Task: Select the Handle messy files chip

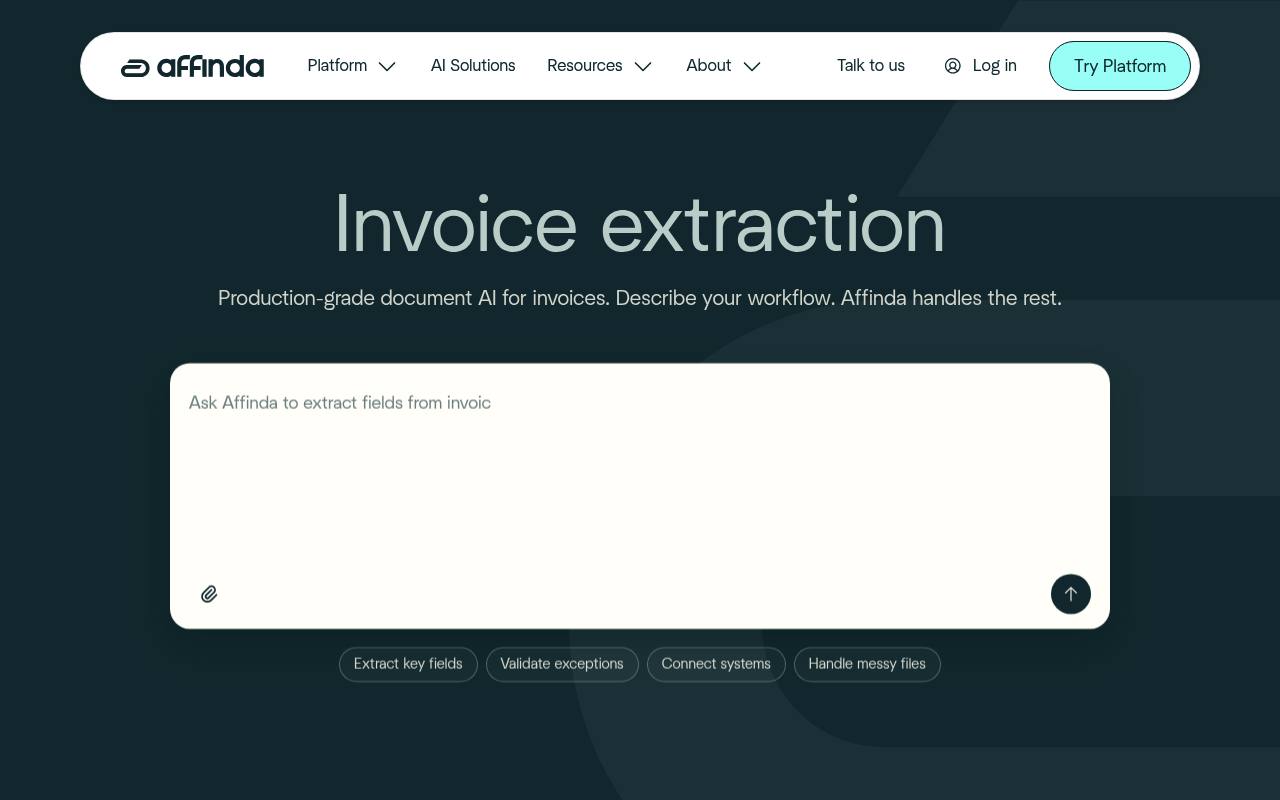Action: [867, 664]
